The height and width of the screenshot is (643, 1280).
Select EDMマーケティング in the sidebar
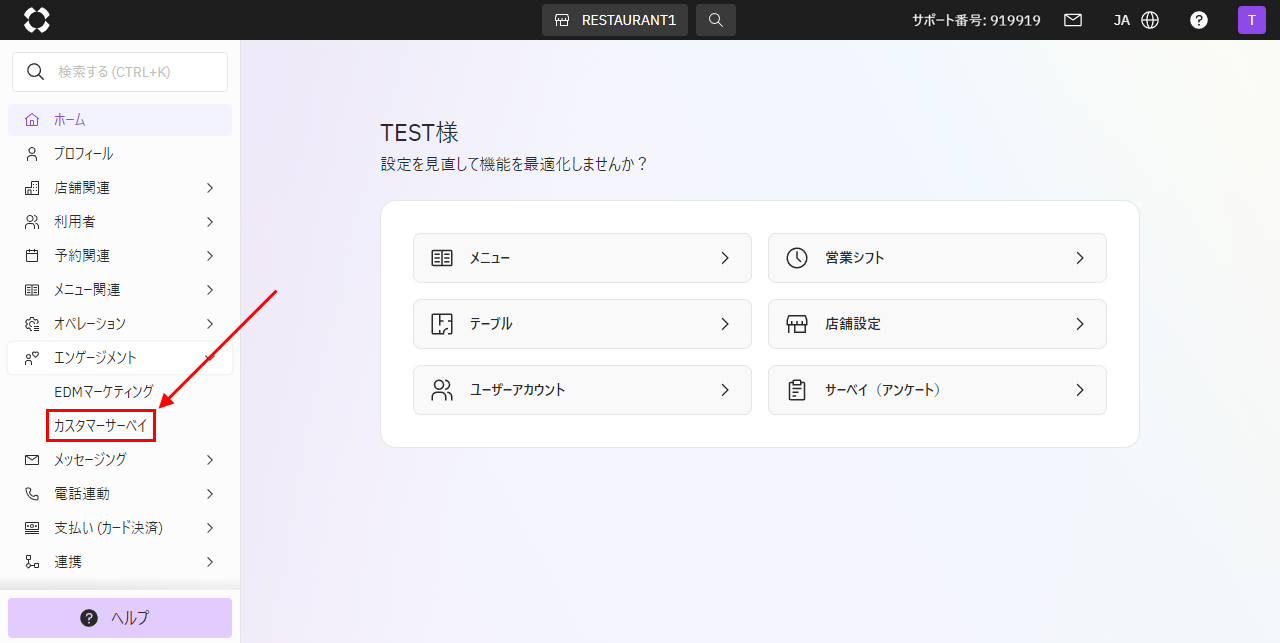104,392
